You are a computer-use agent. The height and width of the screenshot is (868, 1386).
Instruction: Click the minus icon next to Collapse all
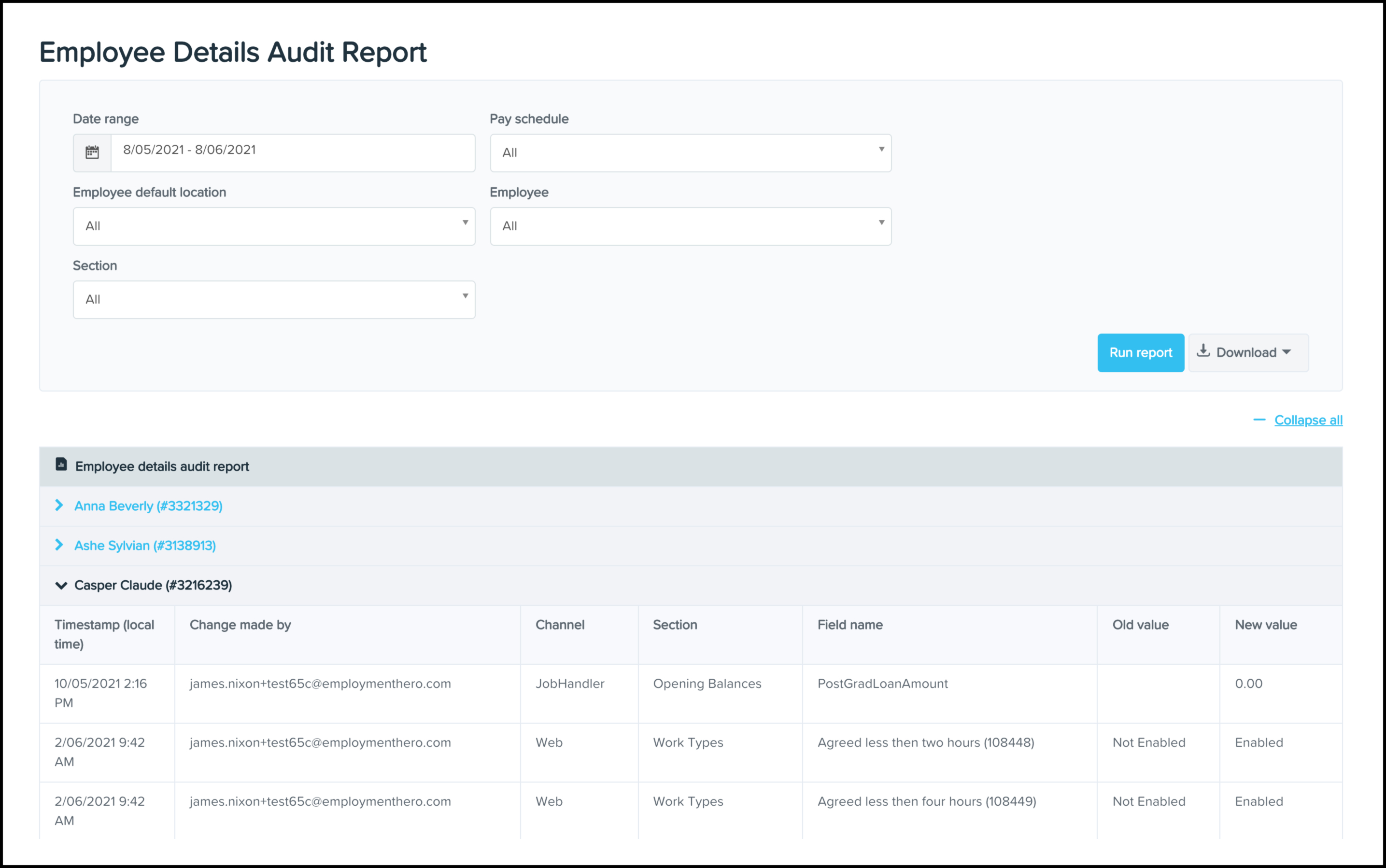(x=1259, y=420)
